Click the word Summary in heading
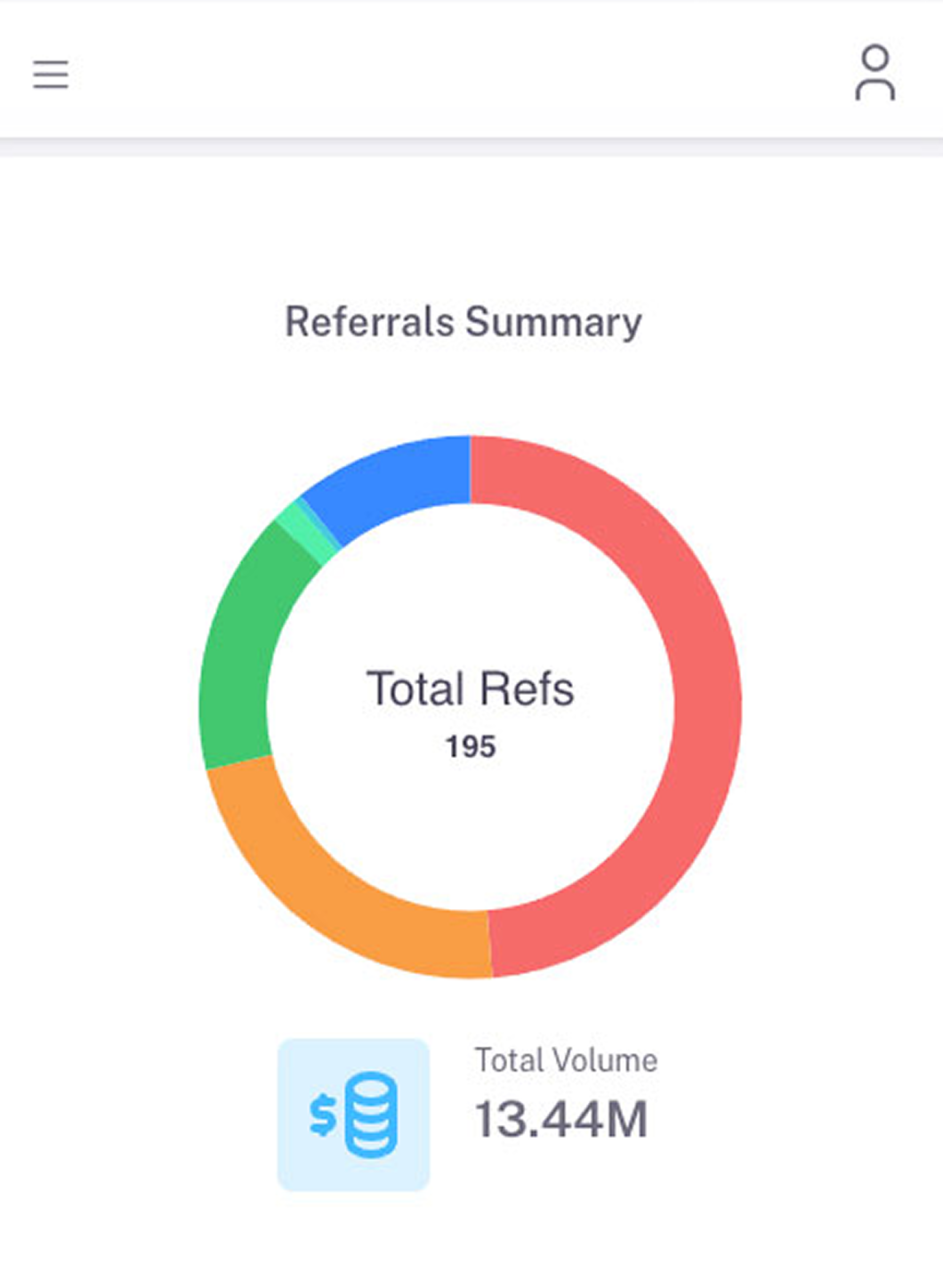This screenshot has height=1288, width=943. pos(552,322)
